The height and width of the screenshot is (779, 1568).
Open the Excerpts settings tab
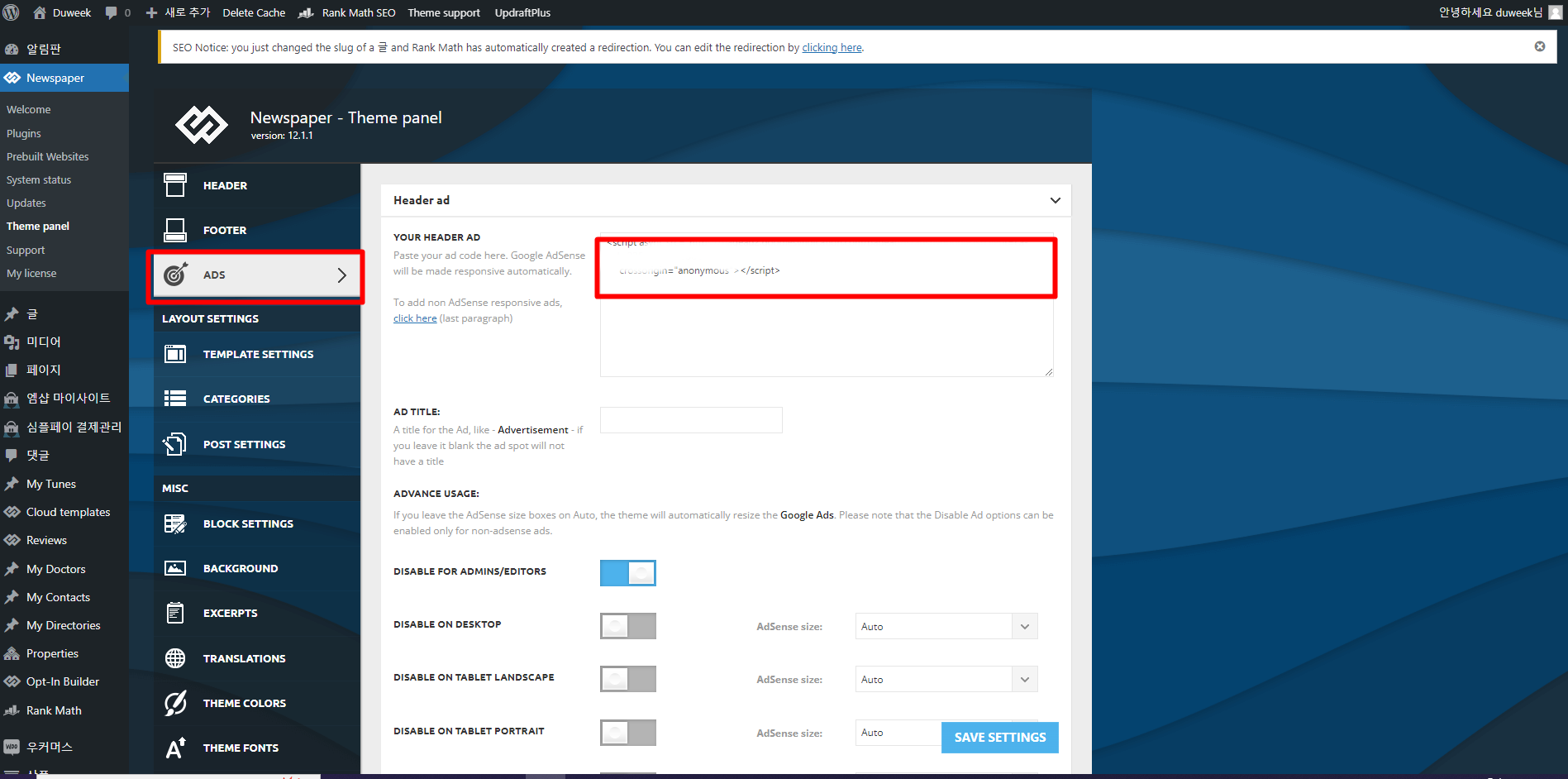pos(257,613)
